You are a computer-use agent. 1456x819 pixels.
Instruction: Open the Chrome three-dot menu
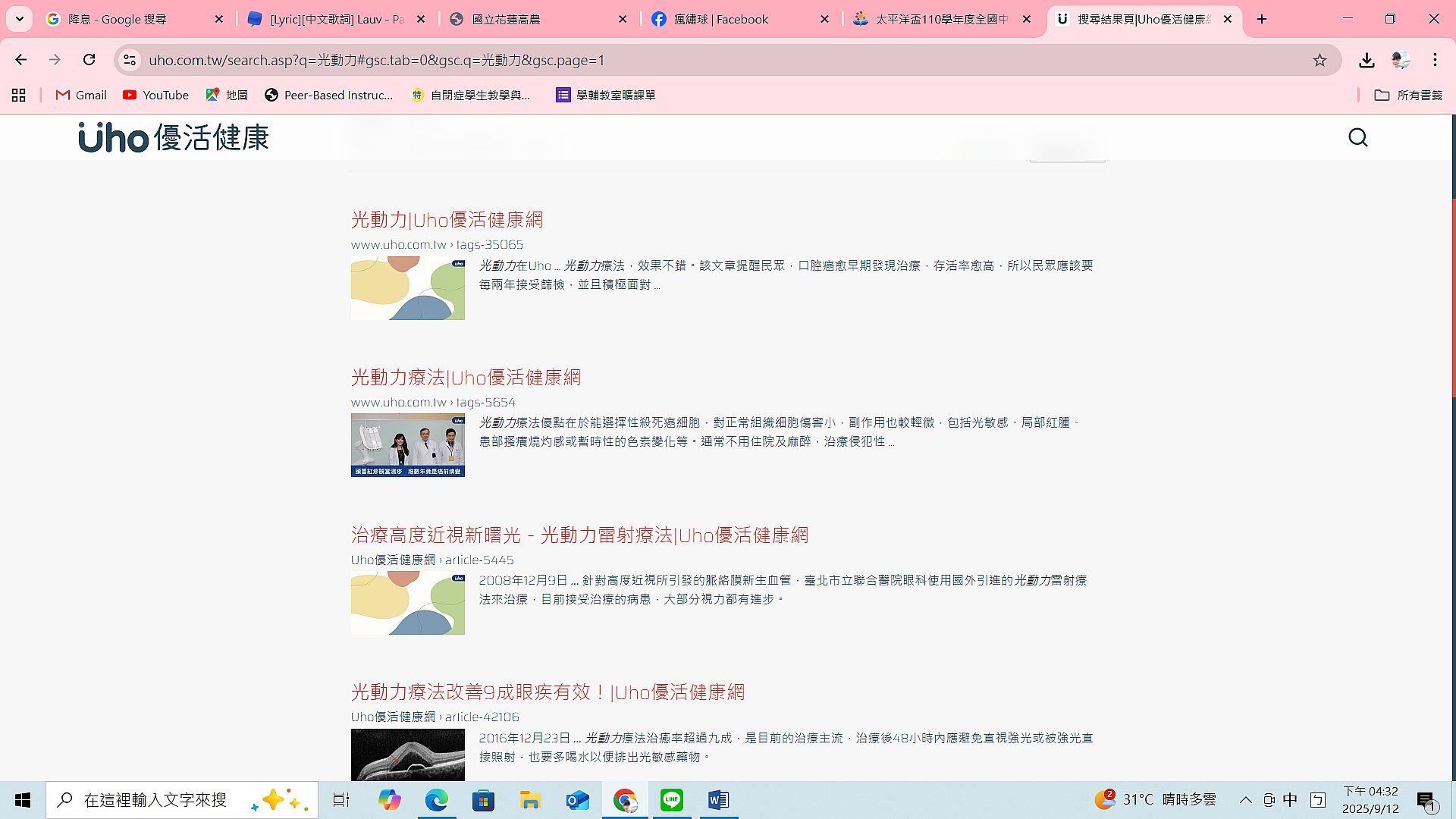coord(1435,60)
